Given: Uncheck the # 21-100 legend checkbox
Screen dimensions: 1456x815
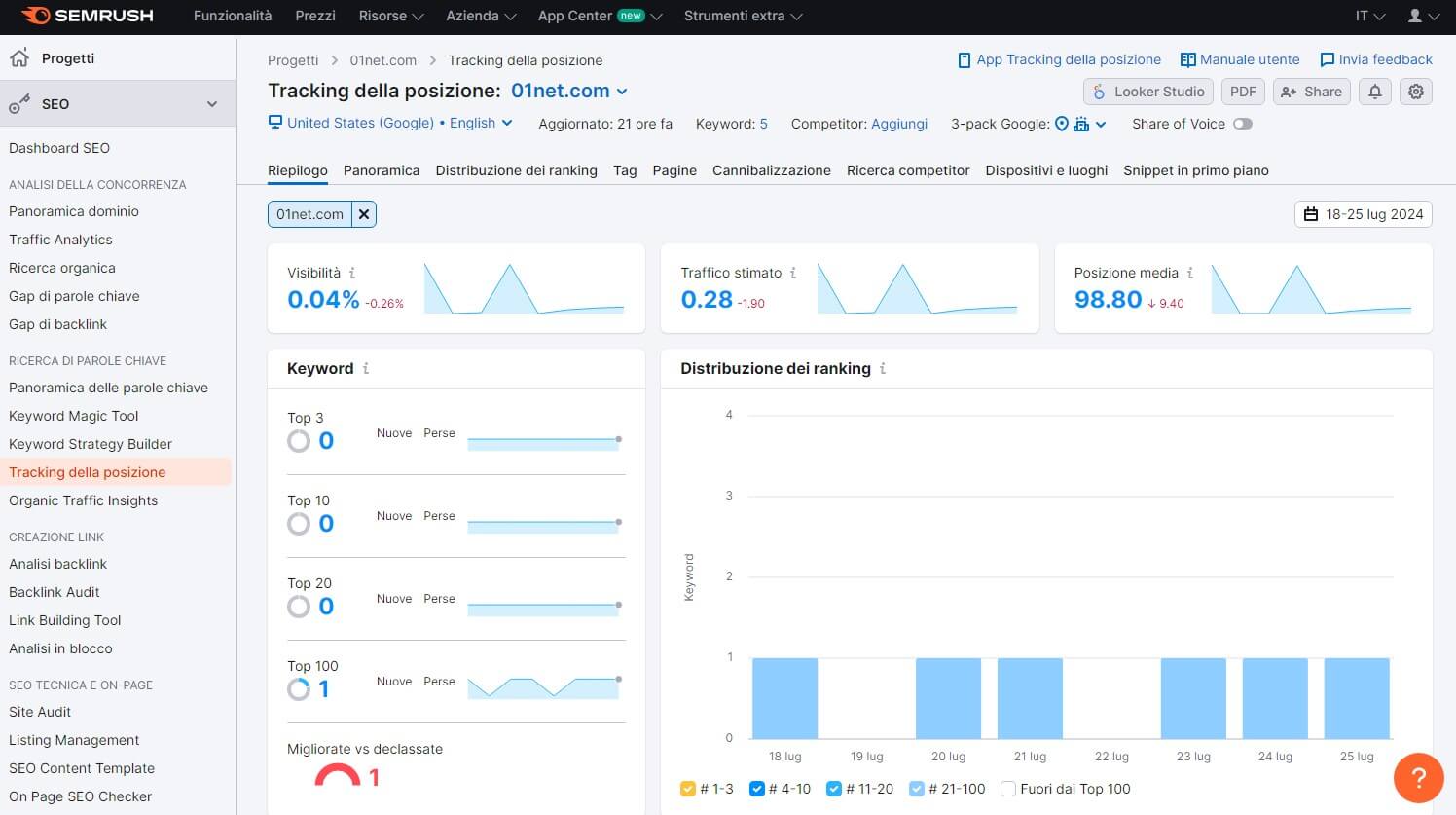Looking at the screenshot, I should point(917,789).
